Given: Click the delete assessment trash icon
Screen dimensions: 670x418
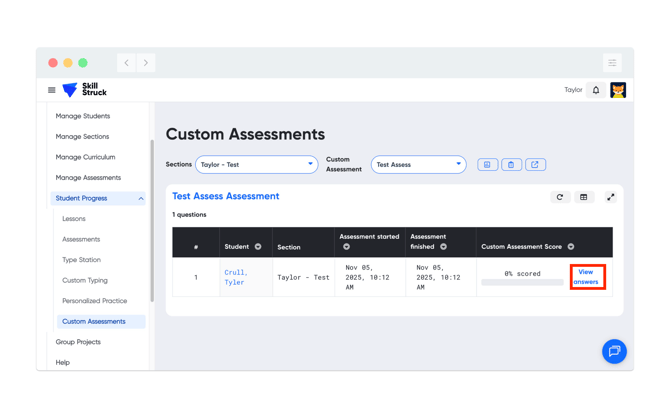Looking at the screenshot, I should click(511, 165).
